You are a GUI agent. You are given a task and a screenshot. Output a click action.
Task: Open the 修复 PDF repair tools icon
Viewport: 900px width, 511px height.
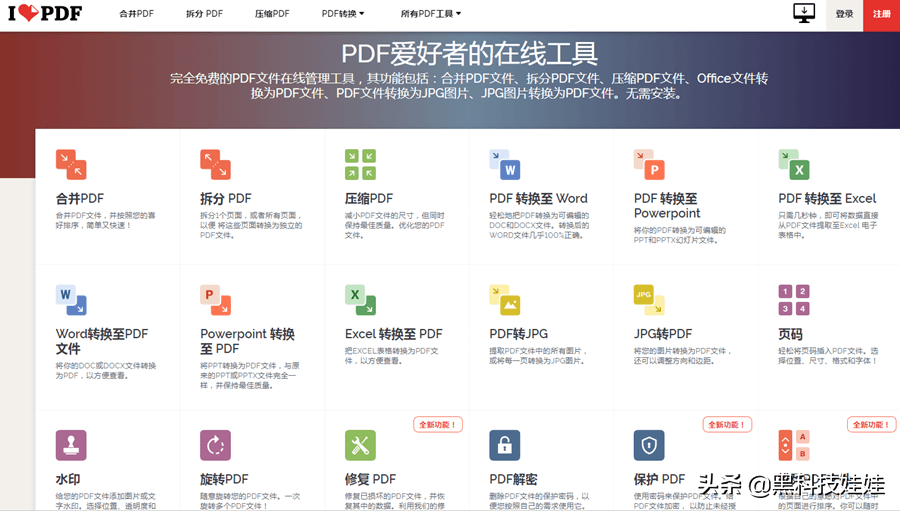[360, 445]
